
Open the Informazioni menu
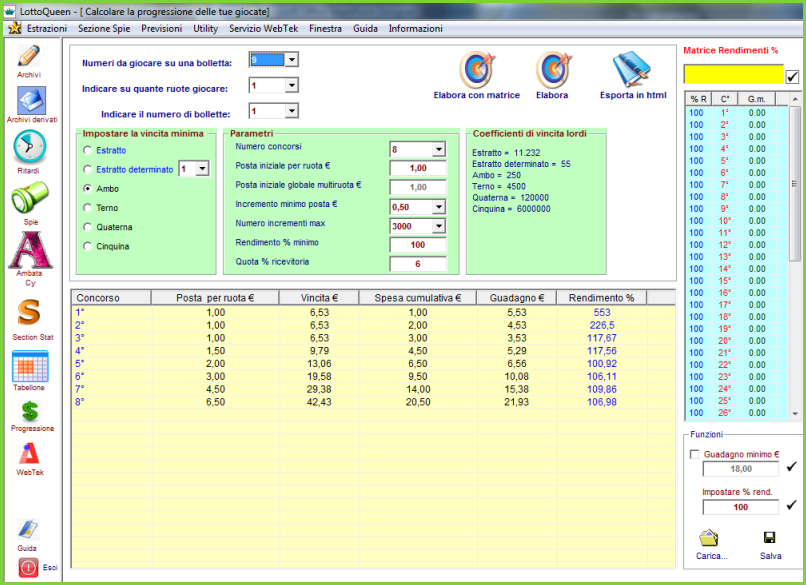[415, 28]
